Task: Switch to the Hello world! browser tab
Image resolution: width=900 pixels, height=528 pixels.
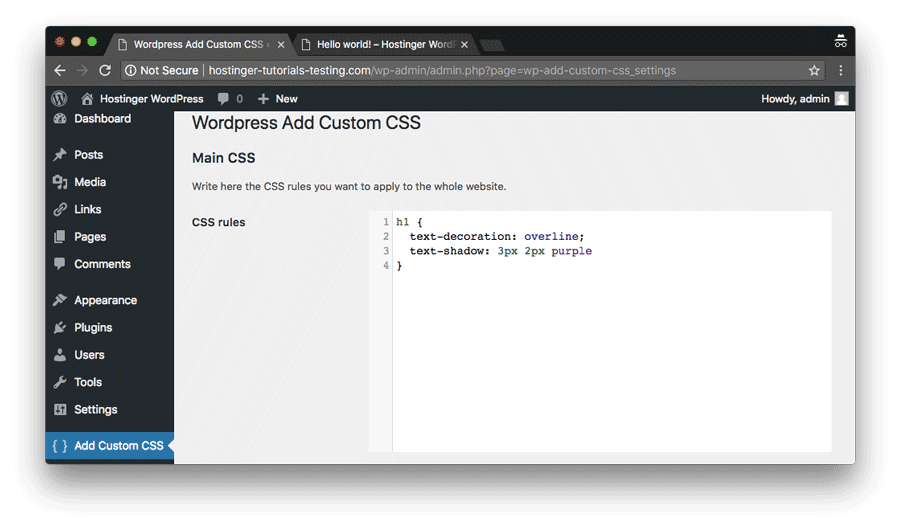Action: pyautogui.click(x=385, y=45)
